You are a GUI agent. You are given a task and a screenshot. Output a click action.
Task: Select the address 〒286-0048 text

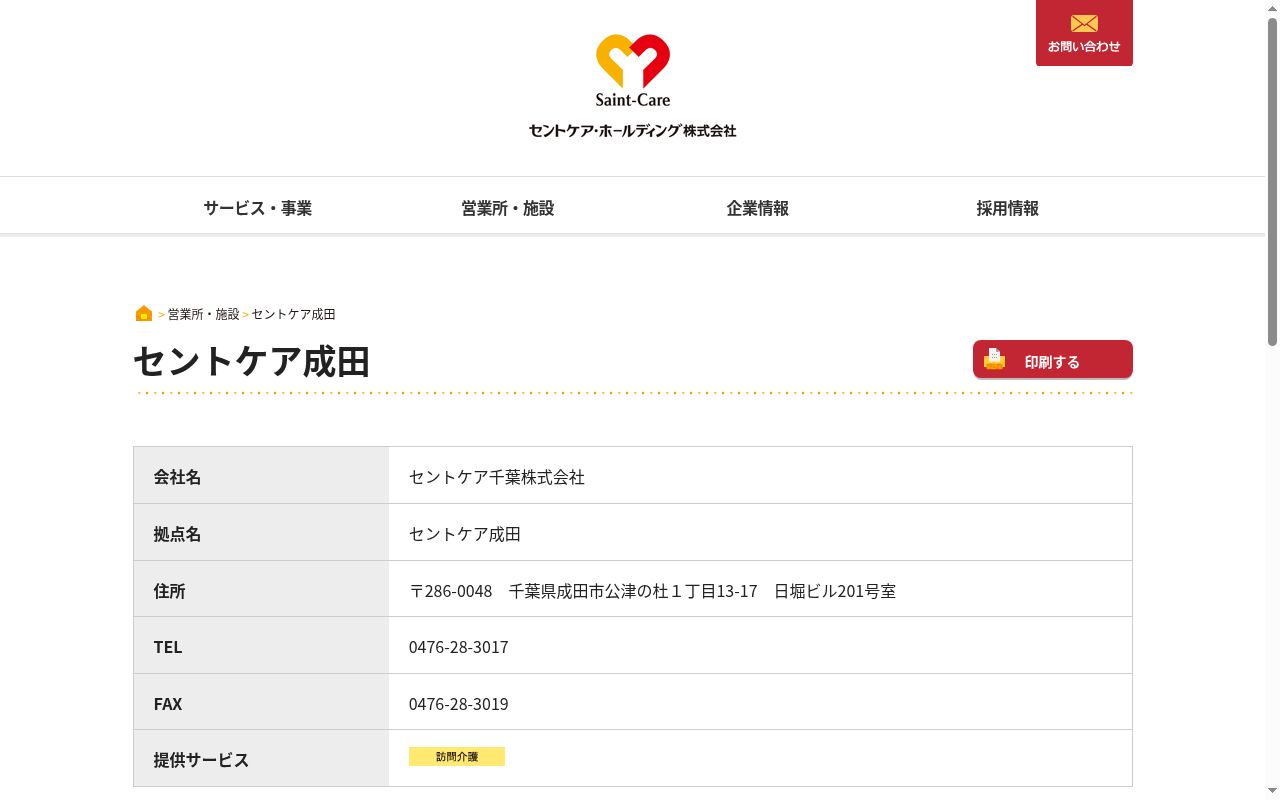tap(652, 591)
